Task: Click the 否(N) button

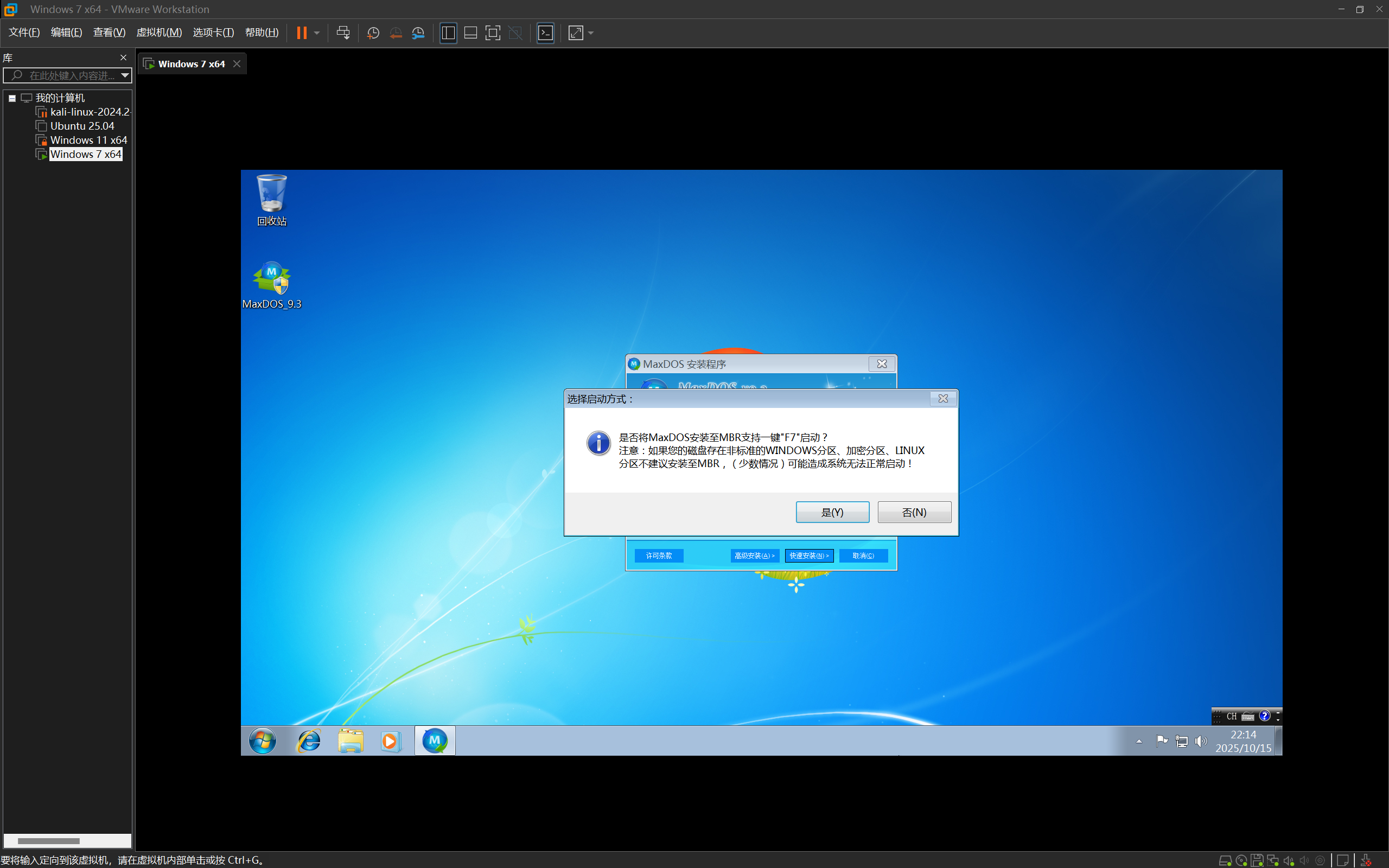Action: tap(914, 512)
